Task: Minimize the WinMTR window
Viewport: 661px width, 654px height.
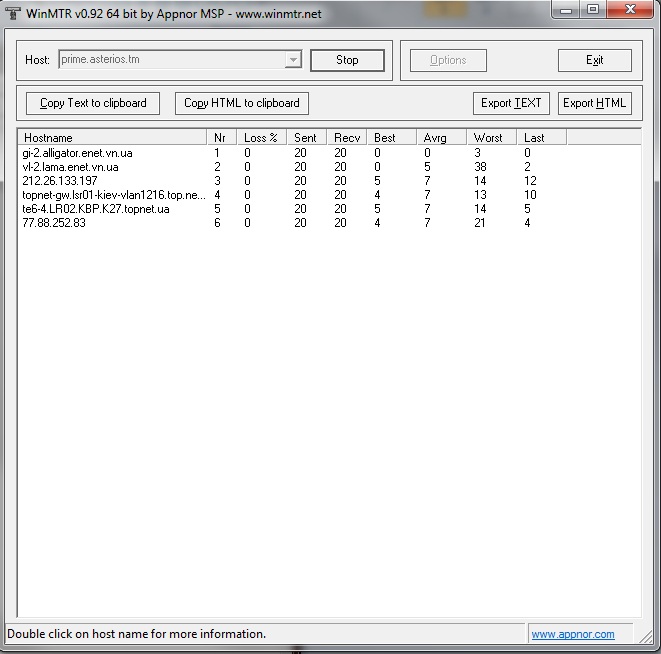Action: pos(566,10)
